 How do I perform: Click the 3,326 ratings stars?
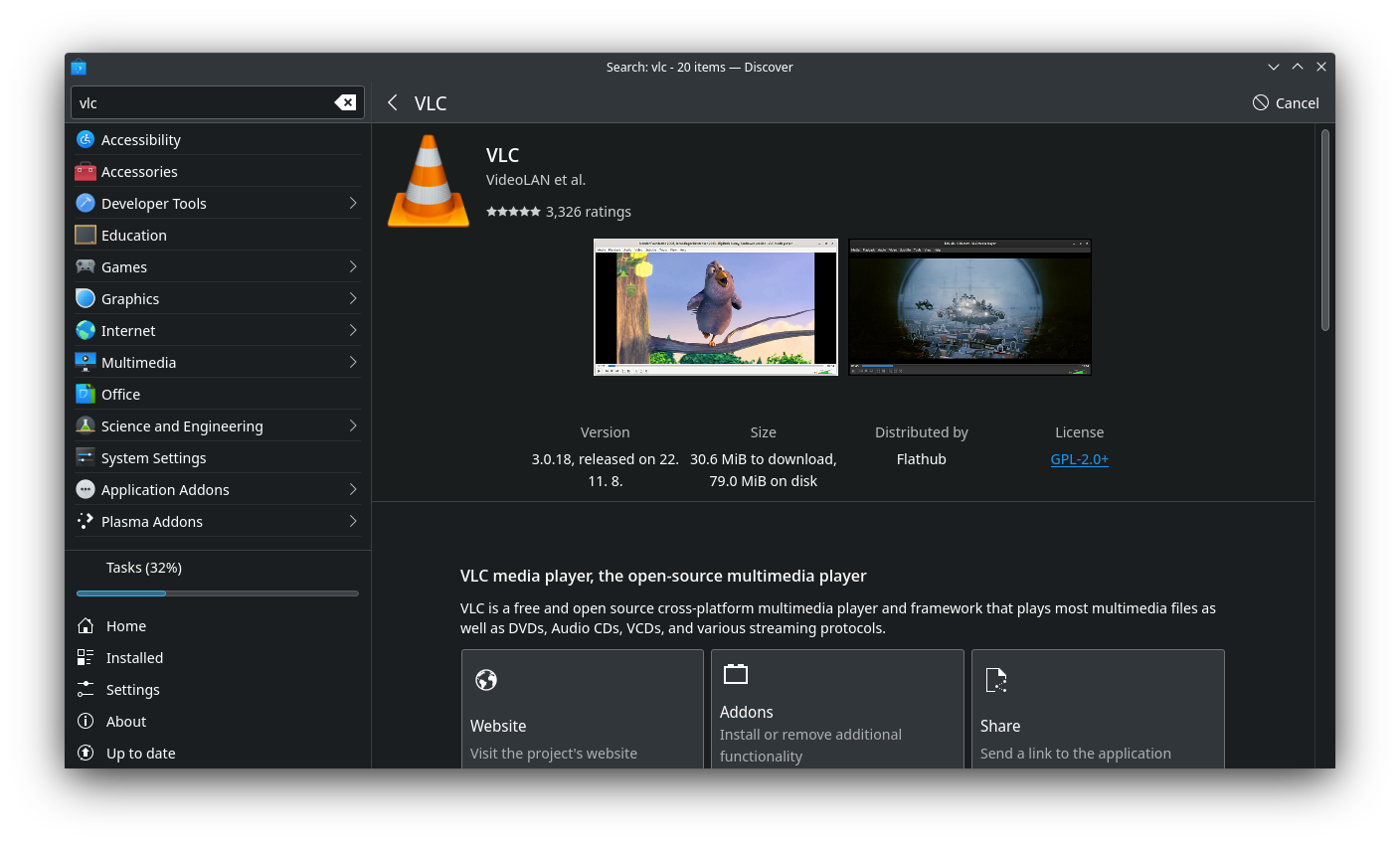pos(513,212)
